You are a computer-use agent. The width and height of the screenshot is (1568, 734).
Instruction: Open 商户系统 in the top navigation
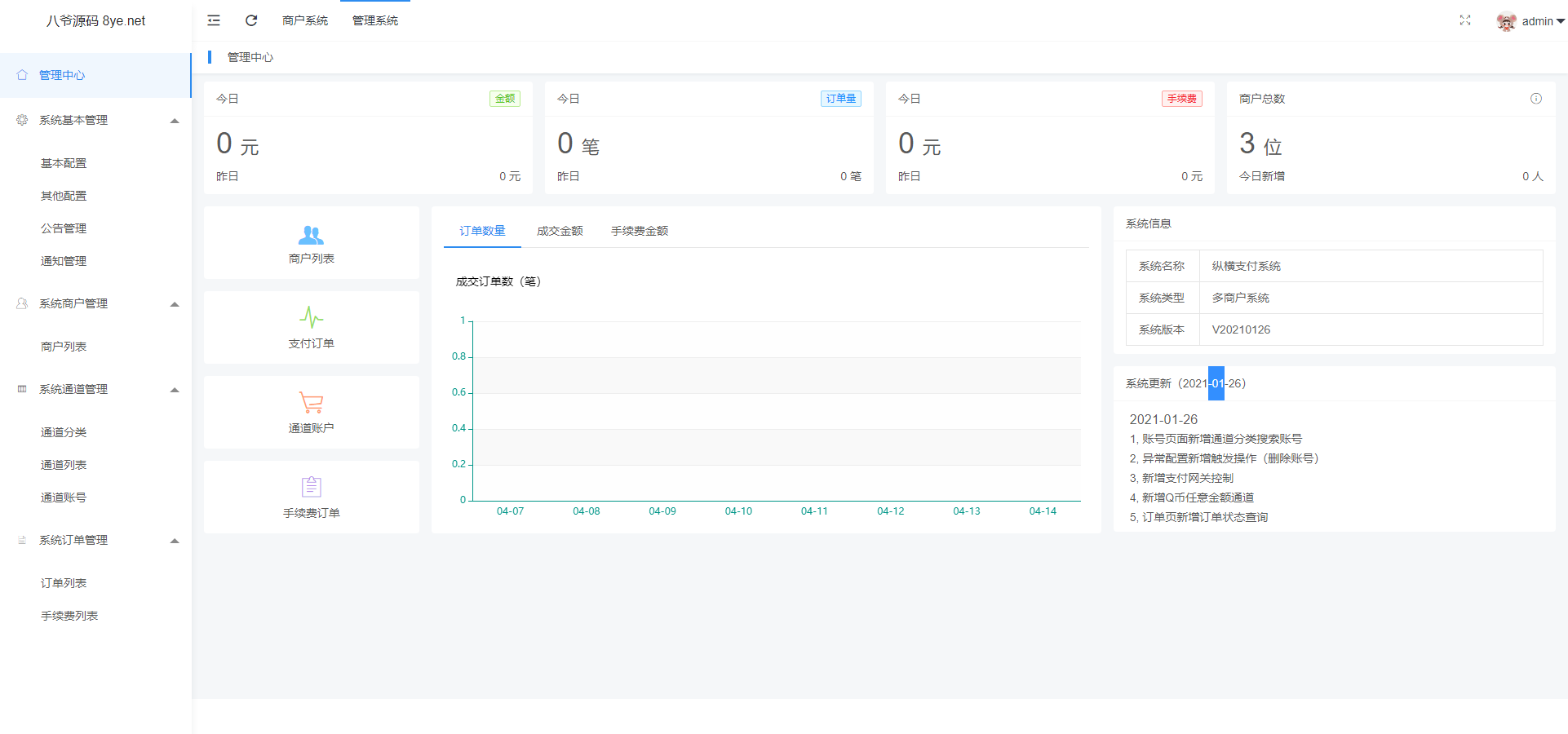[305, 20]
